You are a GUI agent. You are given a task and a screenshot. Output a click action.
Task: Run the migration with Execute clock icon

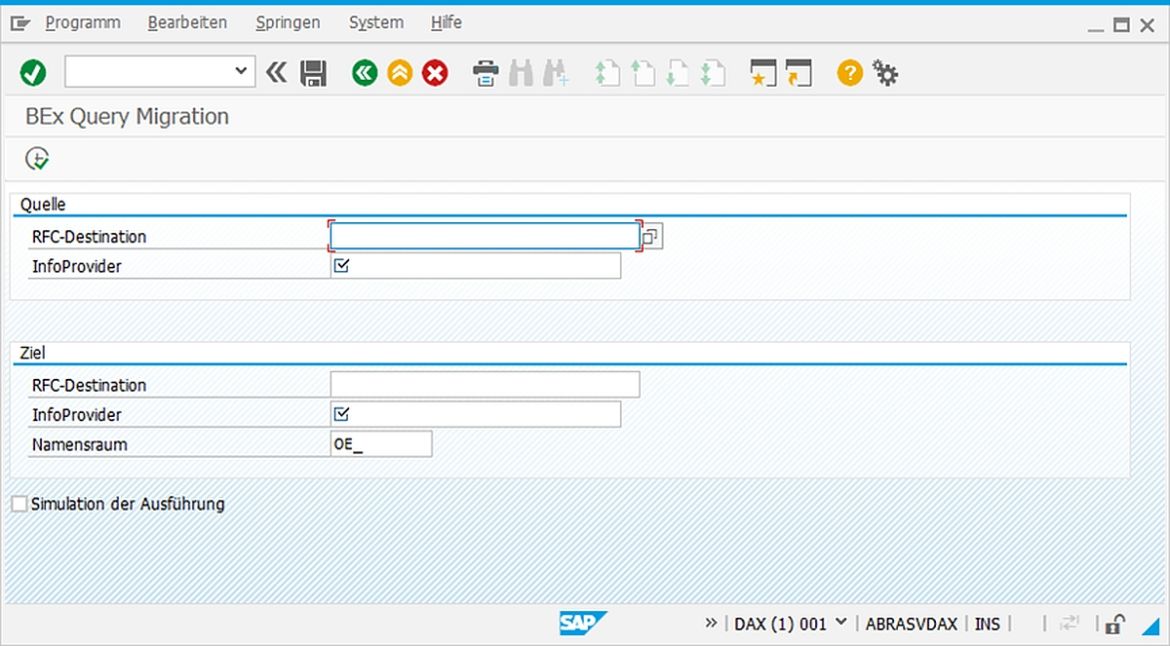click(x=37, y=158)
